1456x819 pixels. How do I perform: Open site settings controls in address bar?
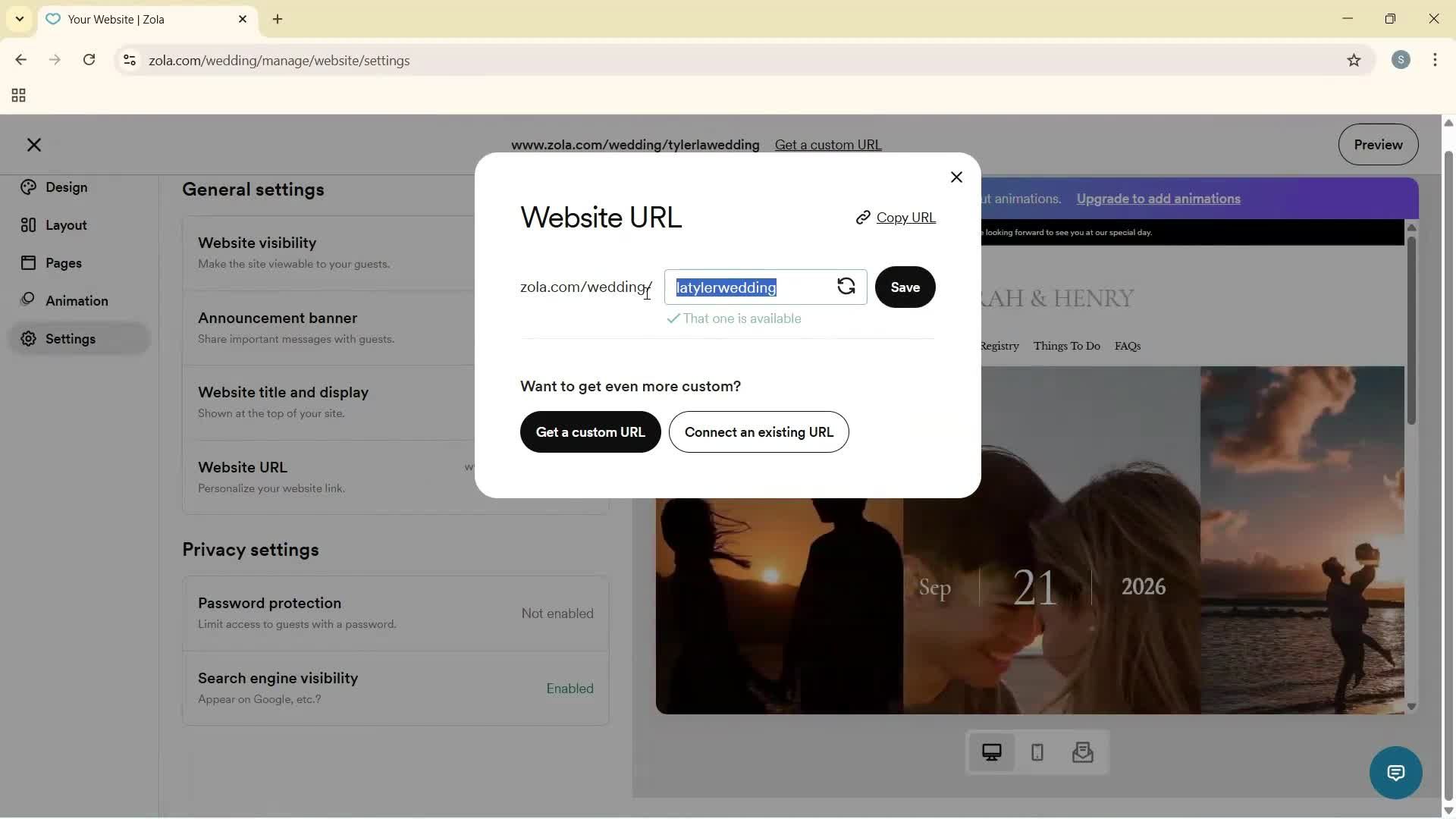coord(129,61)
